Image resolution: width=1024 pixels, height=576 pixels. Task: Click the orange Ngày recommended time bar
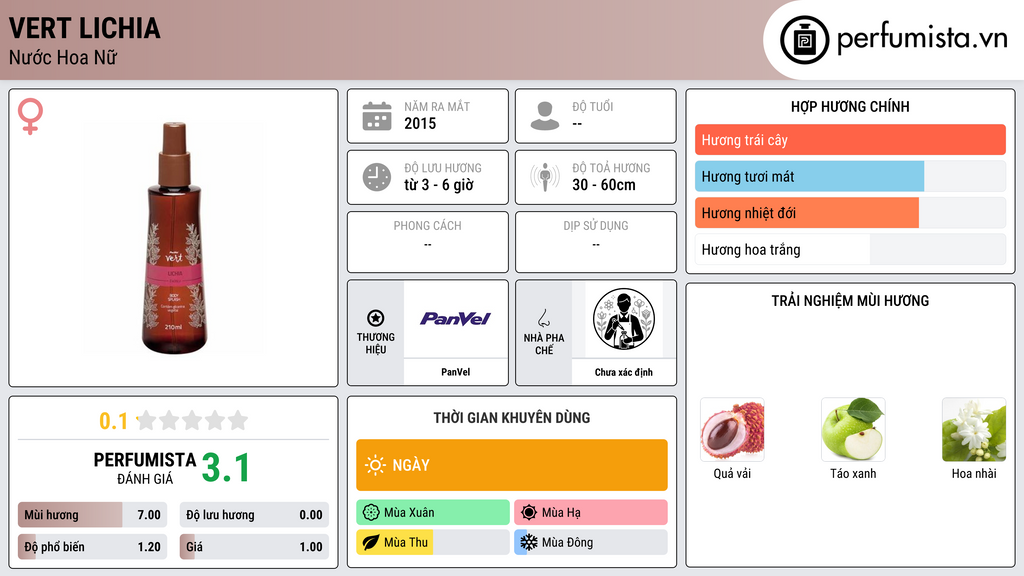coord(512,465)
